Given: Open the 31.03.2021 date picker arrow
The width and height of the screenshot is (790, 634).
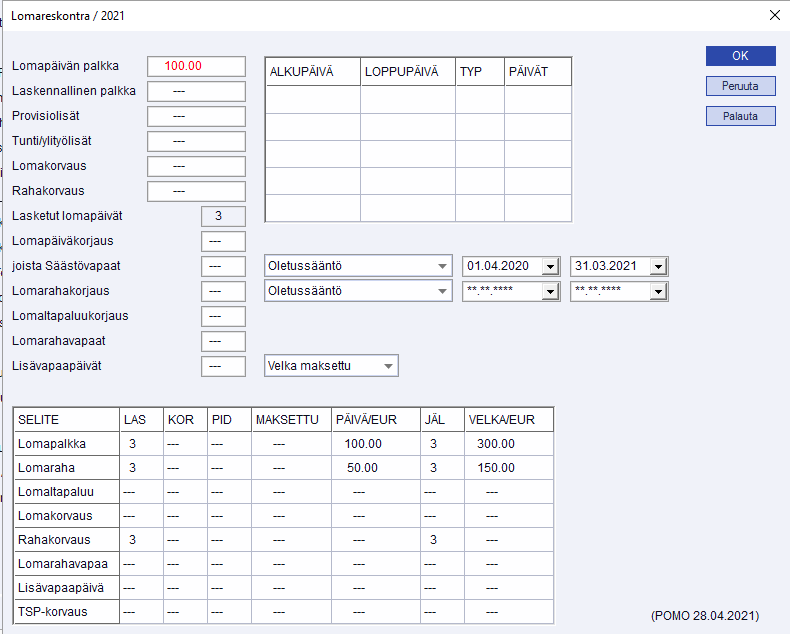Looking at the screenshot, I should pyautogui.click(x=657, y=267).
